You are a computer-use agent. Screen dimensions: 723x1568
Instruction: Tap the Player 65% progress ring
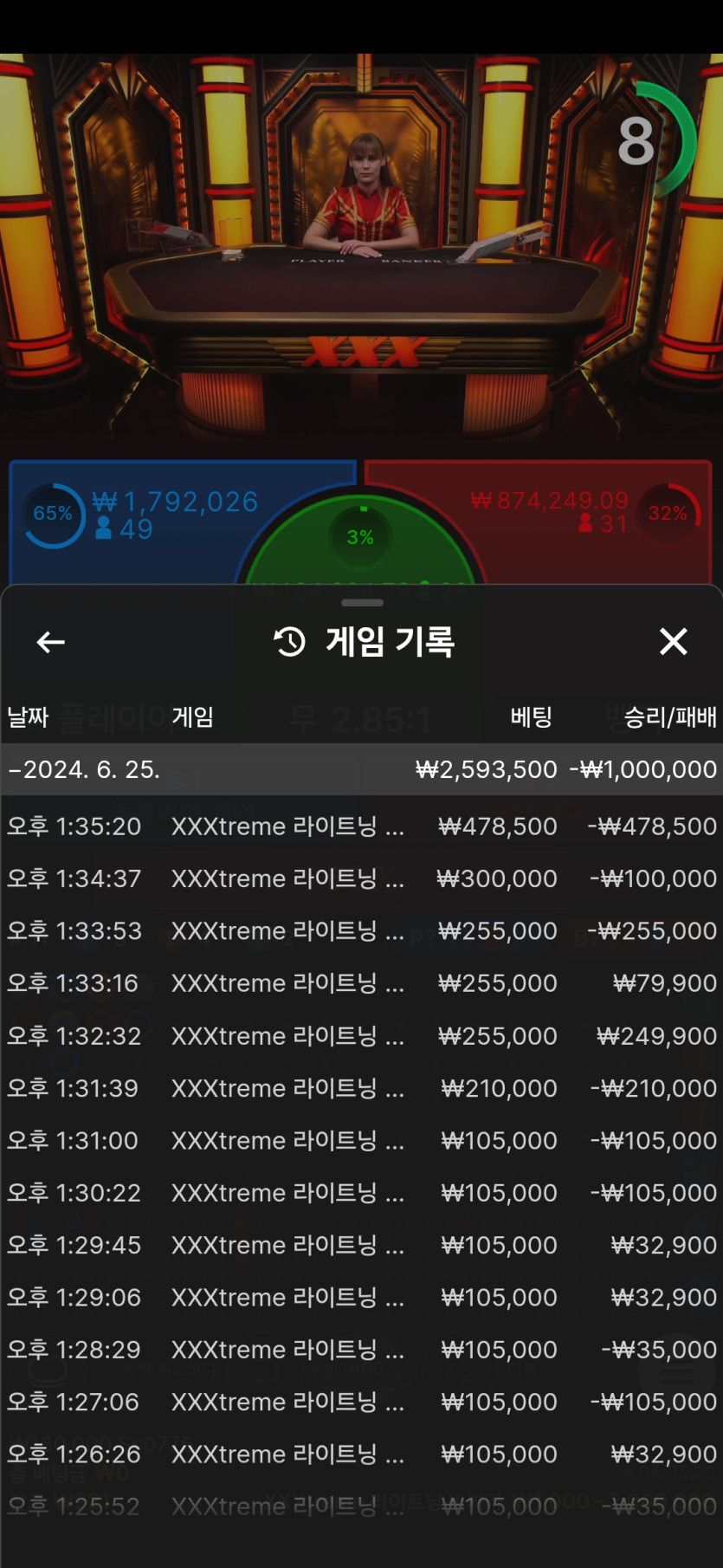[53, 514]
